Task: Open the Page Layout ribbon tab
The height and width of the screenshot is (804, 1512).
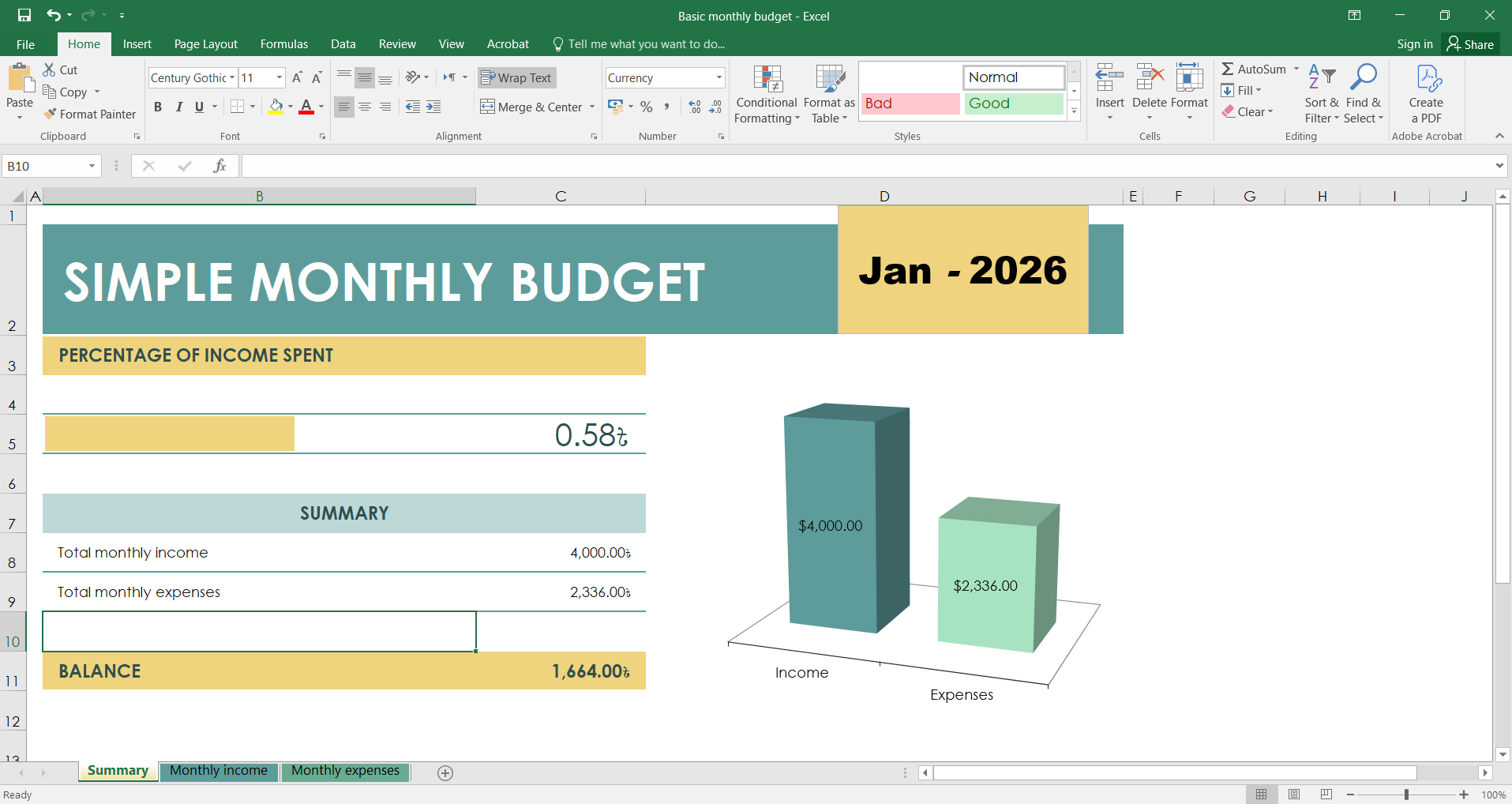Action: pyautogui.click(x=205, y=44)
